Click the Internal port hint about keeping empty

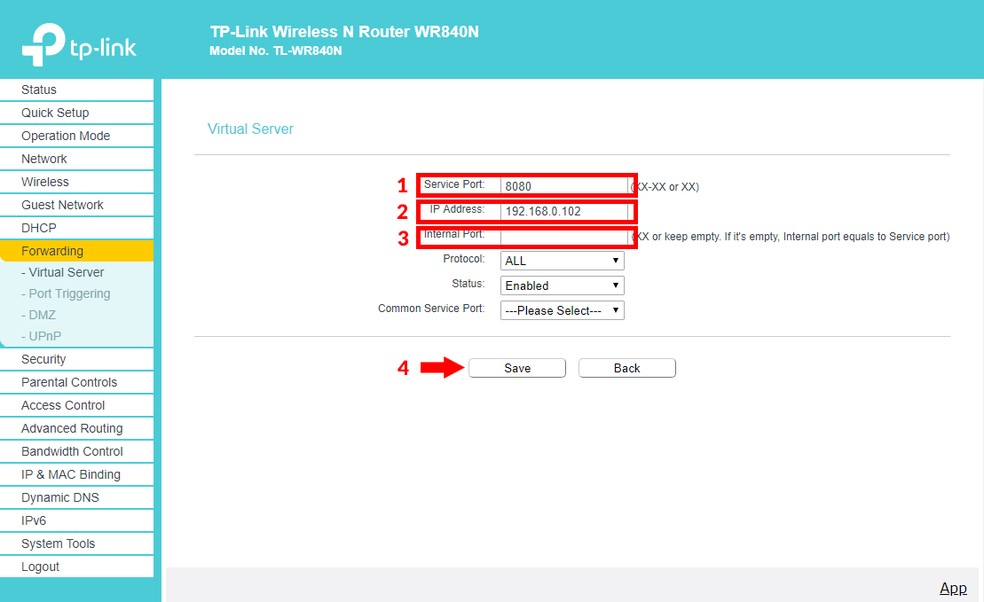pyautogui.click(x=791, y=237)
